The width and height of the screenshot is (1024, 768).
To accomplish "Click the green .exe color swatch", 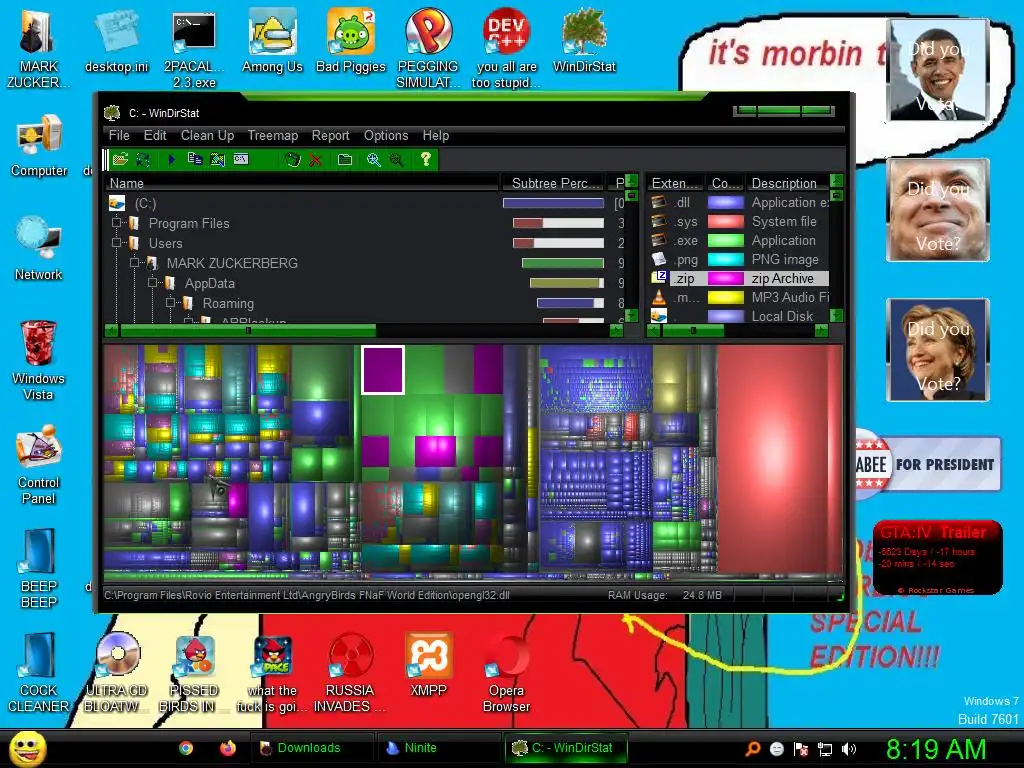I will tap(726, 240).
